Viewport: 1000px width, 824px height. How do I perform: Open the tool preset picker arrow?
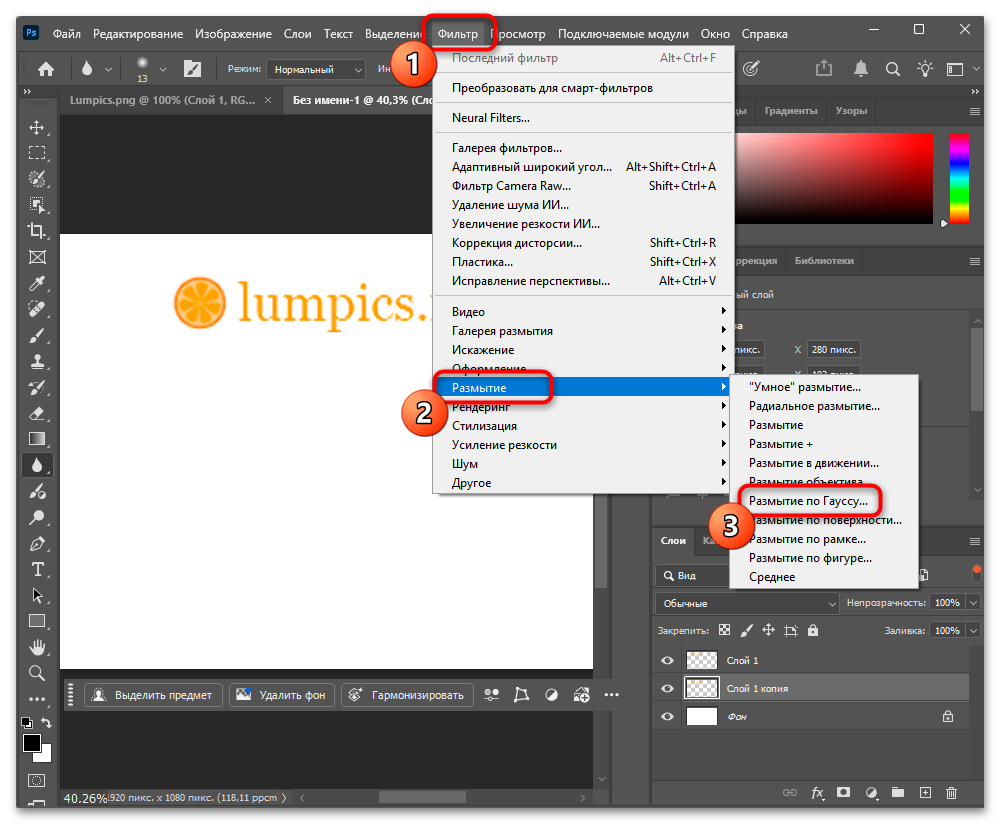108,70
